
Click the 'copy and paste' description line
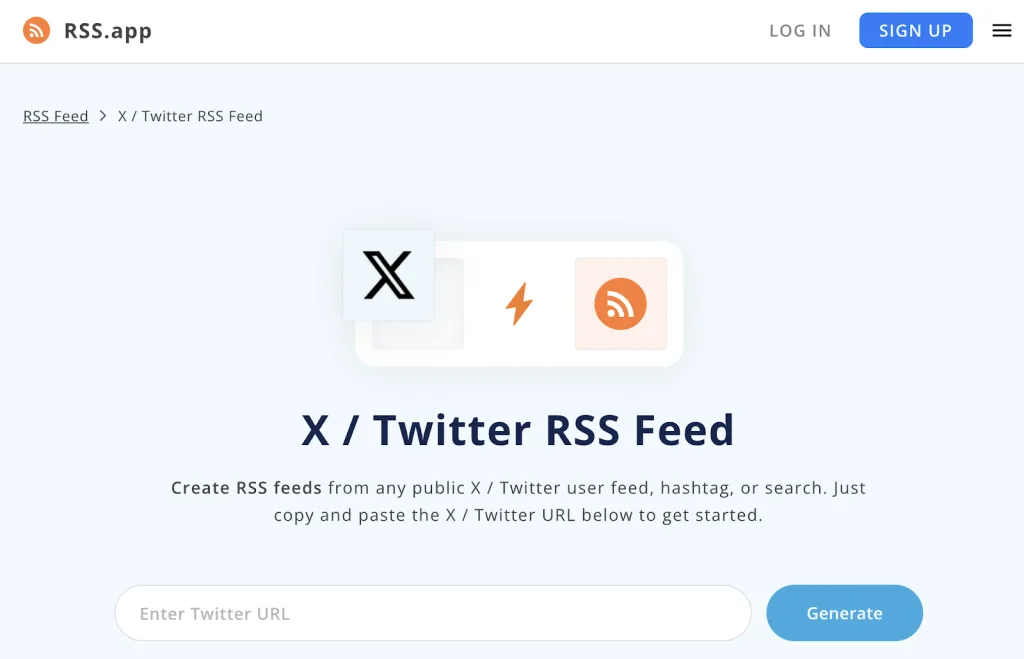(518, 515)
